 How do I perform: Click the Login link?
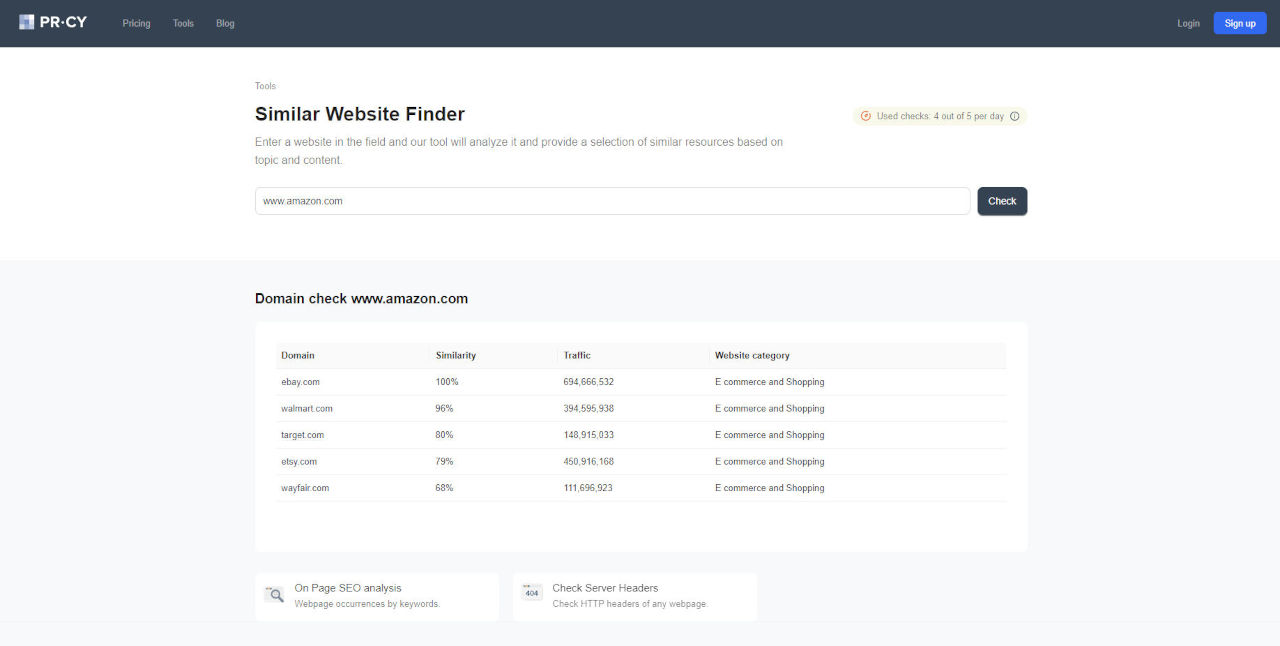(1188, 23)
